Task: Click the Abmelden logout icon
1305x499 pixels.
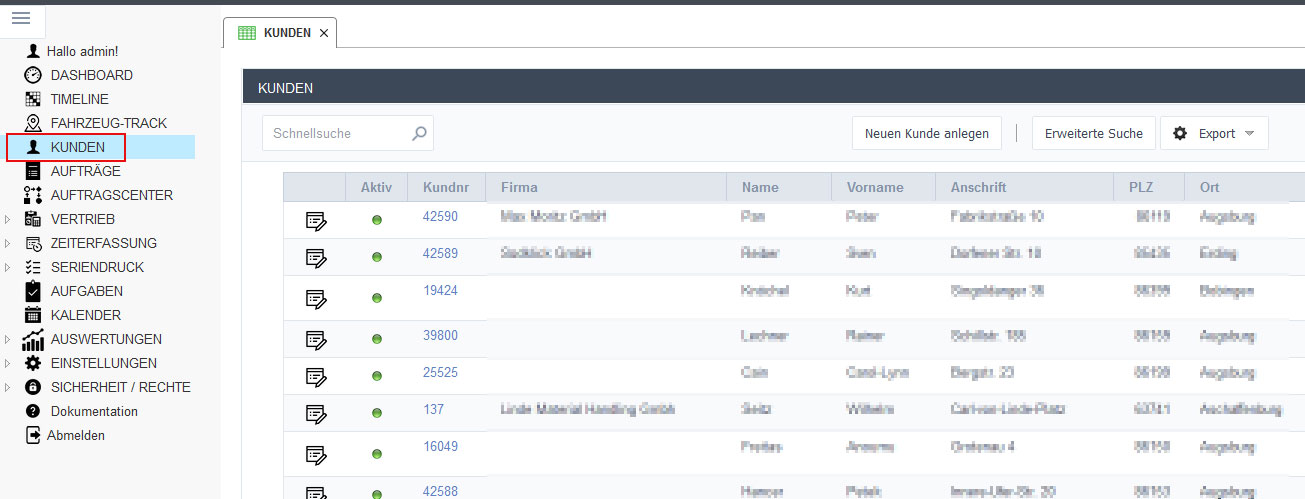Action: point(33,435)
